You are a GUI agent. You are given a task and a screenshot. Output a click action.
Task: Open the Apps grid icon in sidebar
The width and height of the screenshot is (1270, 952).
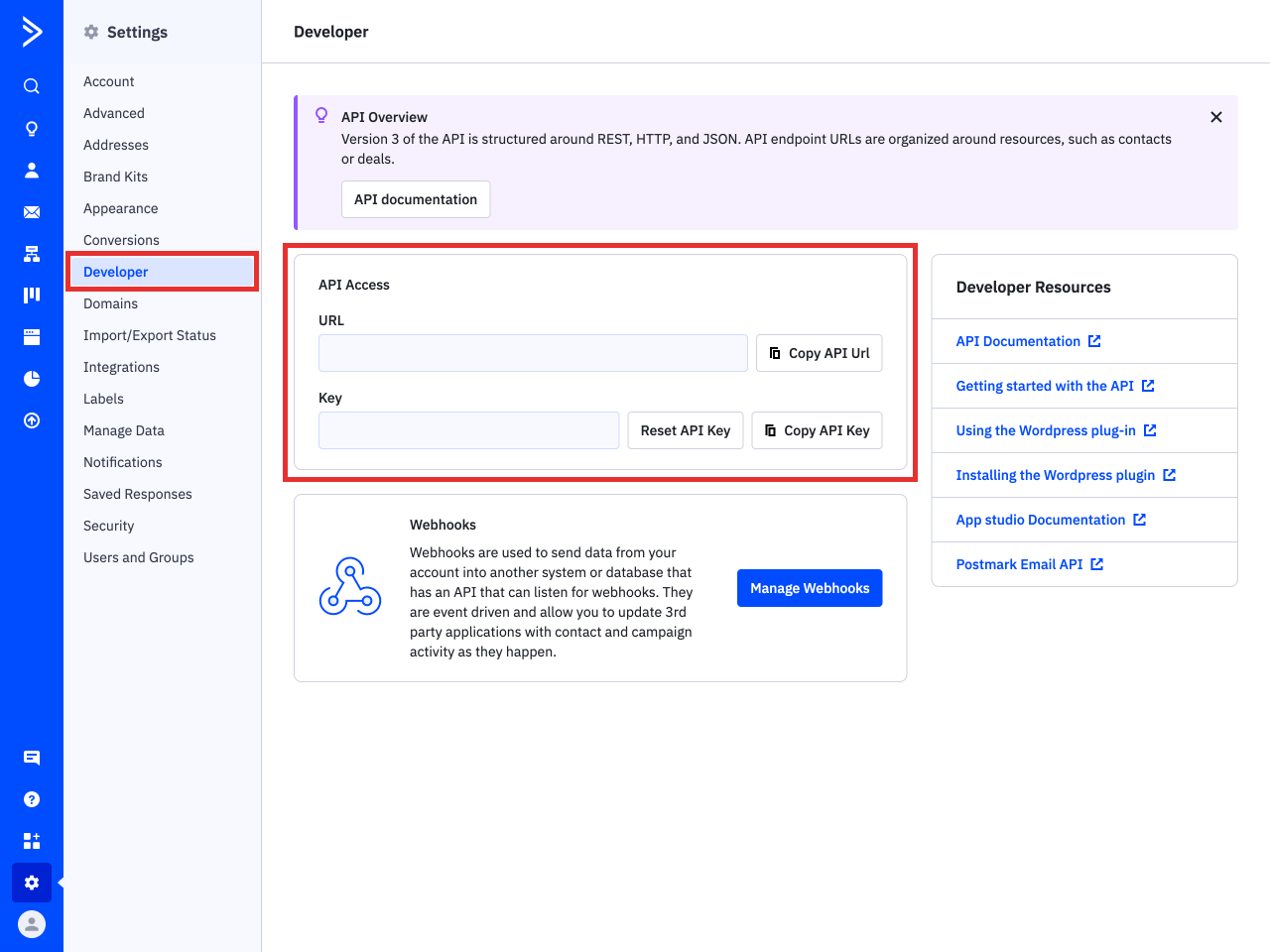32,841
